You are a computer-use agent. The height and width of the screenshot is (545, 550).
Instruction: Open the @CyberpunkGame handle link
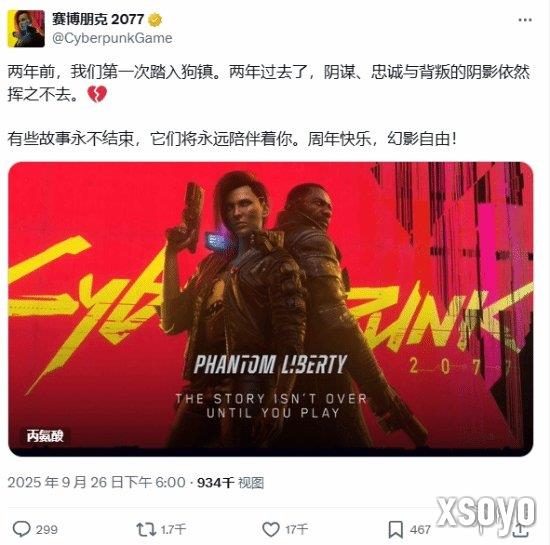(x=112, y=38)
